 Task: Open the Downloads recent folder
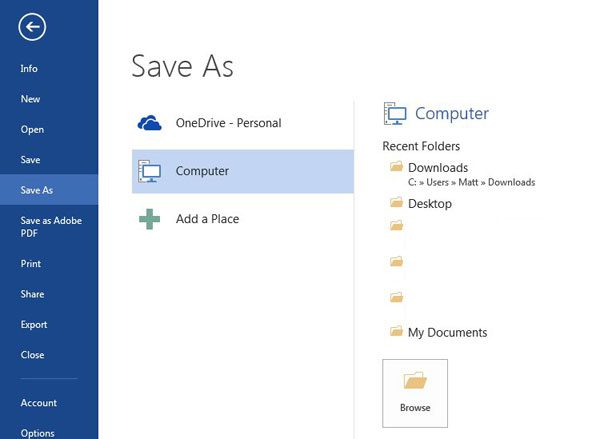pos(438,168)
